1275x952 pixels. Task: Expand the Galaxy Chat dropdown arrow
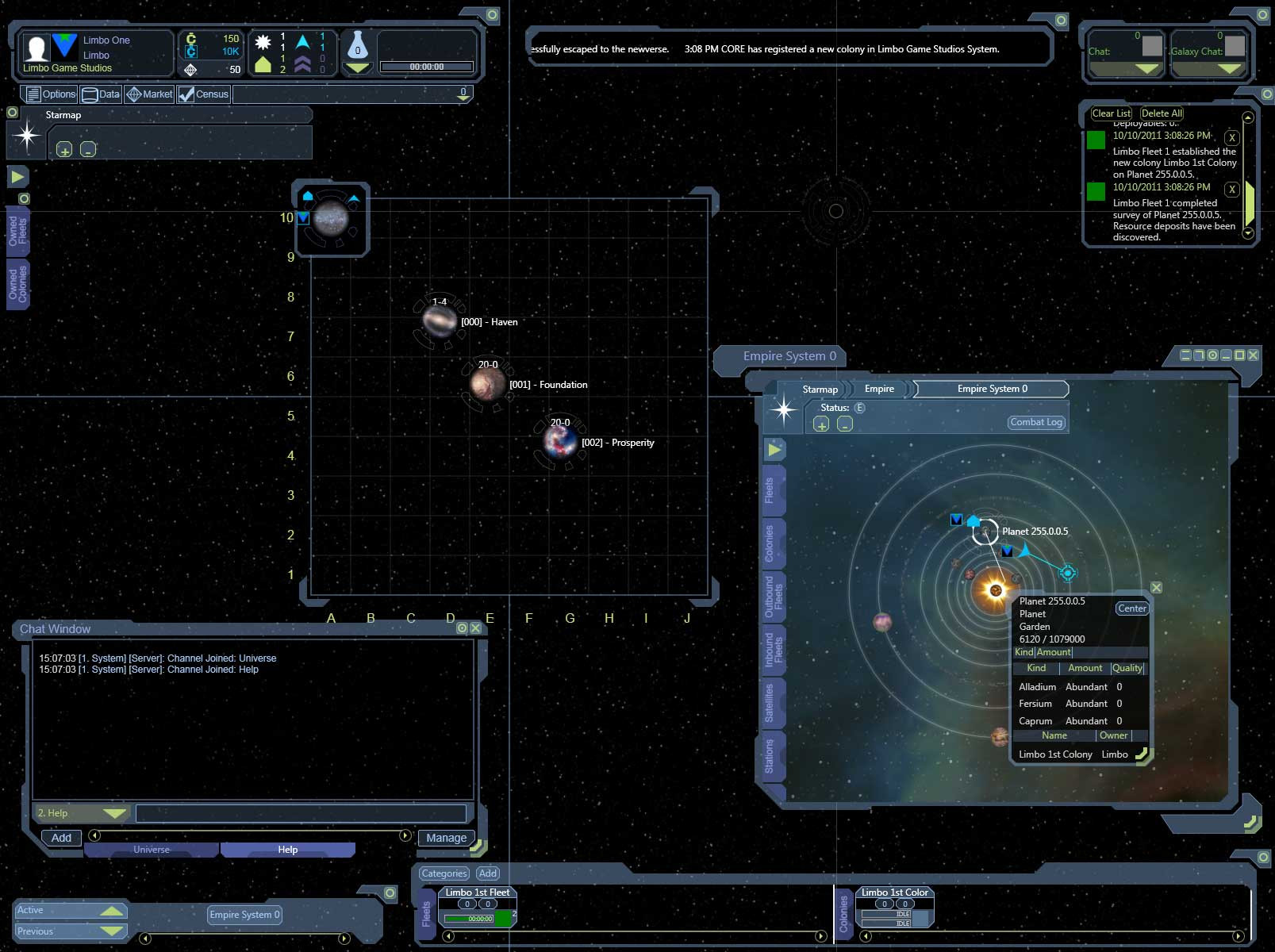pos(1229,69)
